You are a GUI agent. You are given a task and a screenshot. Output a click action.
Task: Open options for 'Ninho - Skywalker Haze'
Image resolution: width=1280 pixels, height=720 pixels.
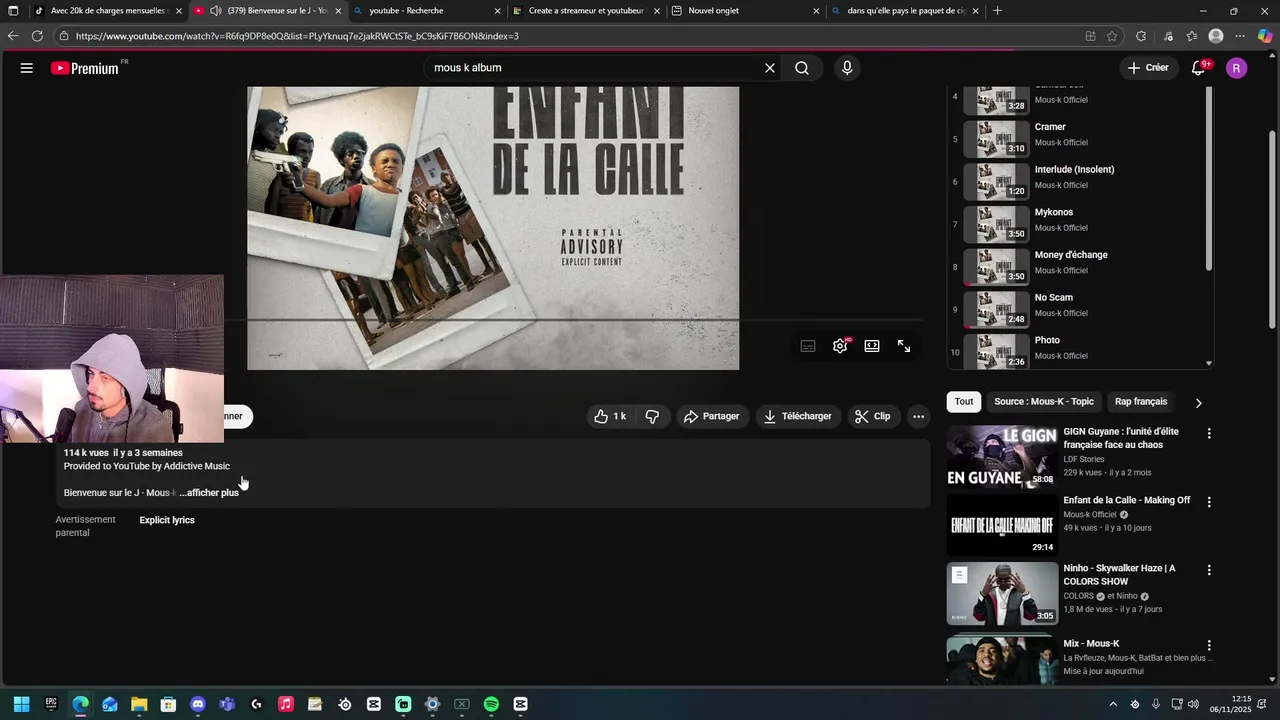point(1209,570)
